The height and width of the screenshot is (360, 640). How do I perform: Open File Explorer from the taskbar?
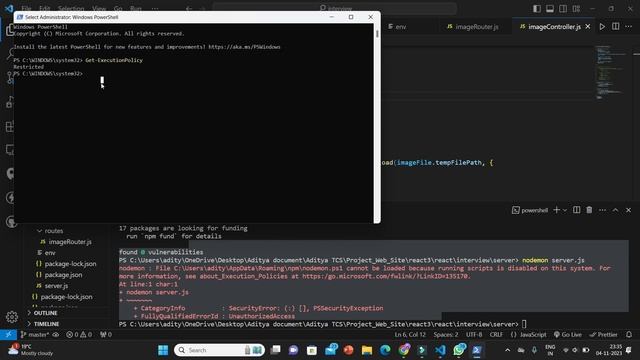[x=367, y=350]
